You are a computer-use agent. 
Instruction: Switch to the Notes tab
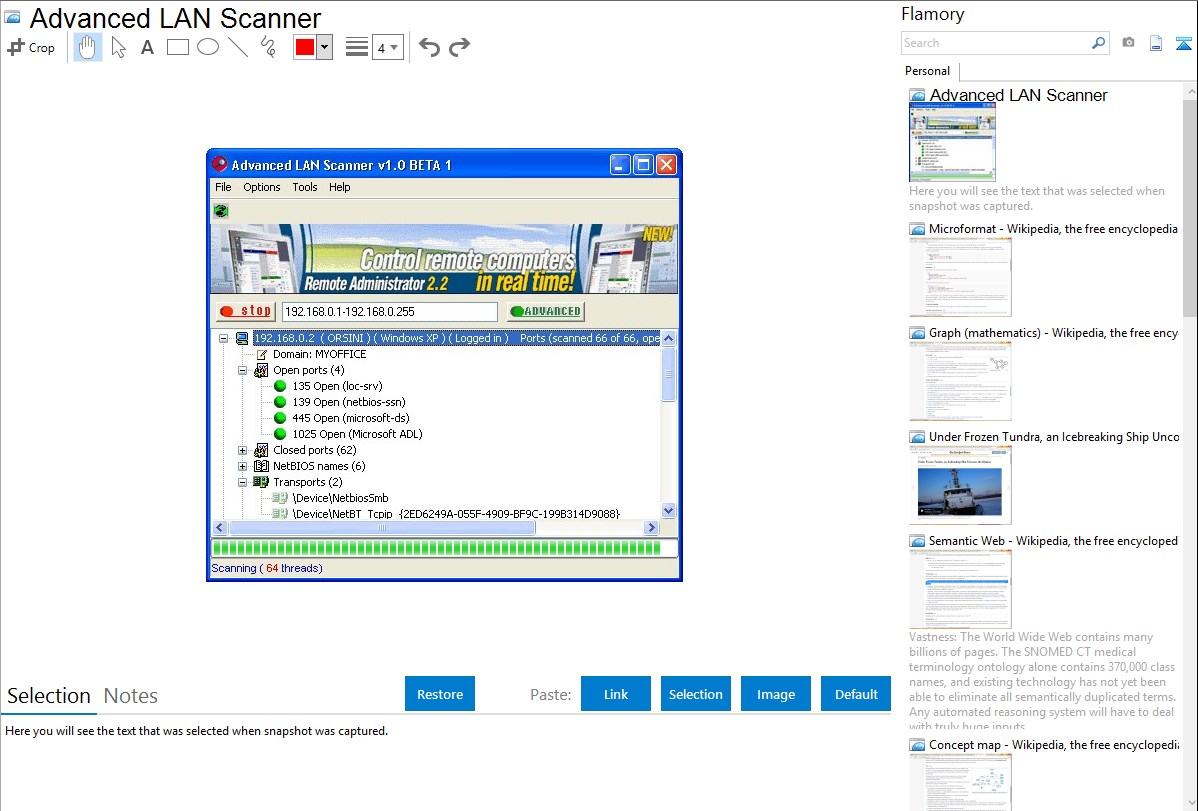click(131, 696)
